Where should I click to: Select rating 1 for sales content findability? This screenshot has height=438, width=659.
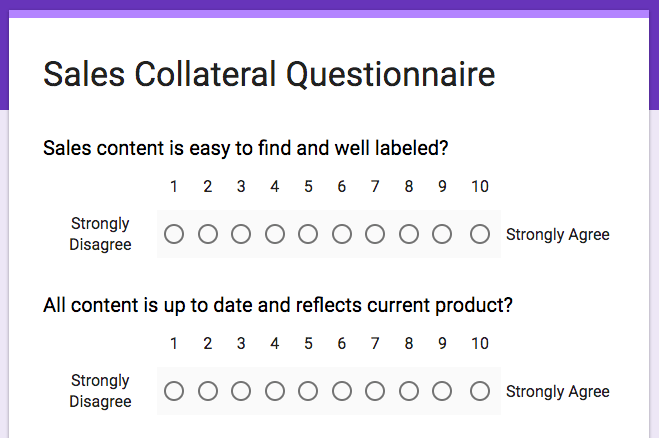[174, 234]
